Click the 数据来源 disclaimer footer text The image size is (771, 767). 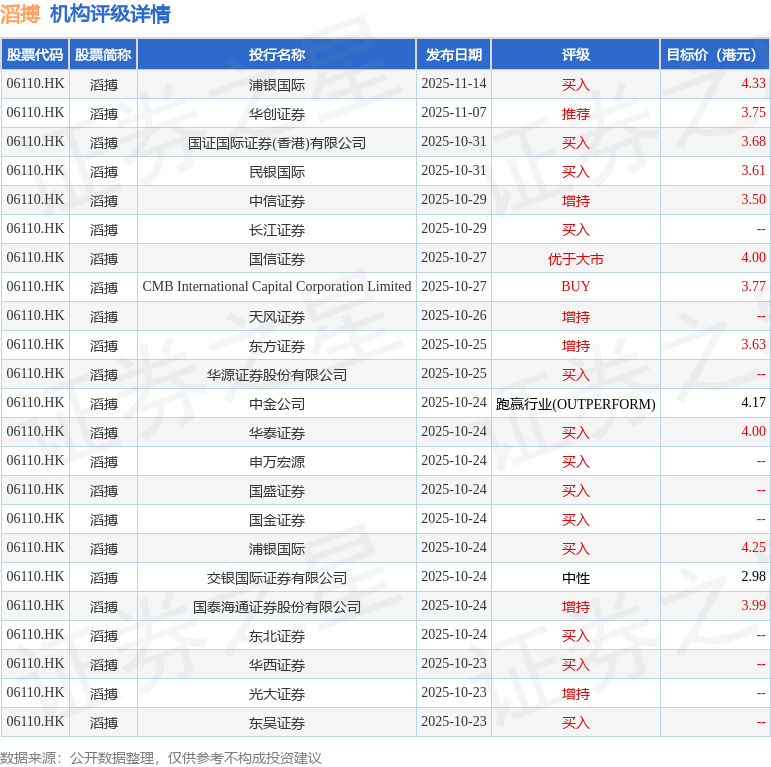coord(161,757)
